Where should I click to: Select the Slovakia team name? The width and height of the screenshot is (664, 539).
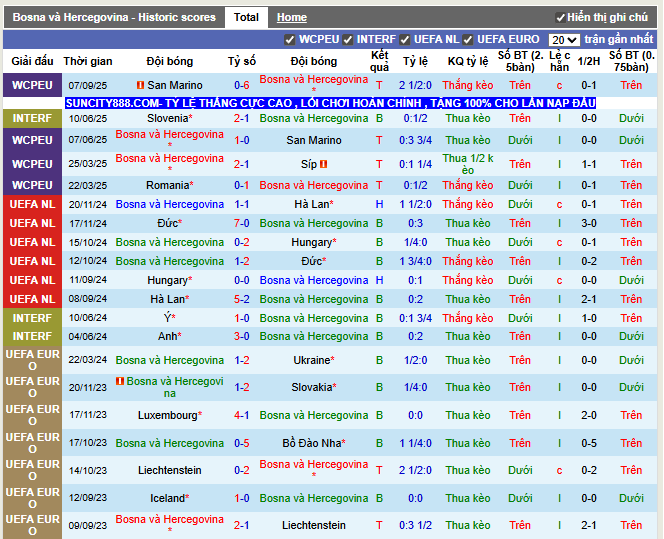(311, 387)
